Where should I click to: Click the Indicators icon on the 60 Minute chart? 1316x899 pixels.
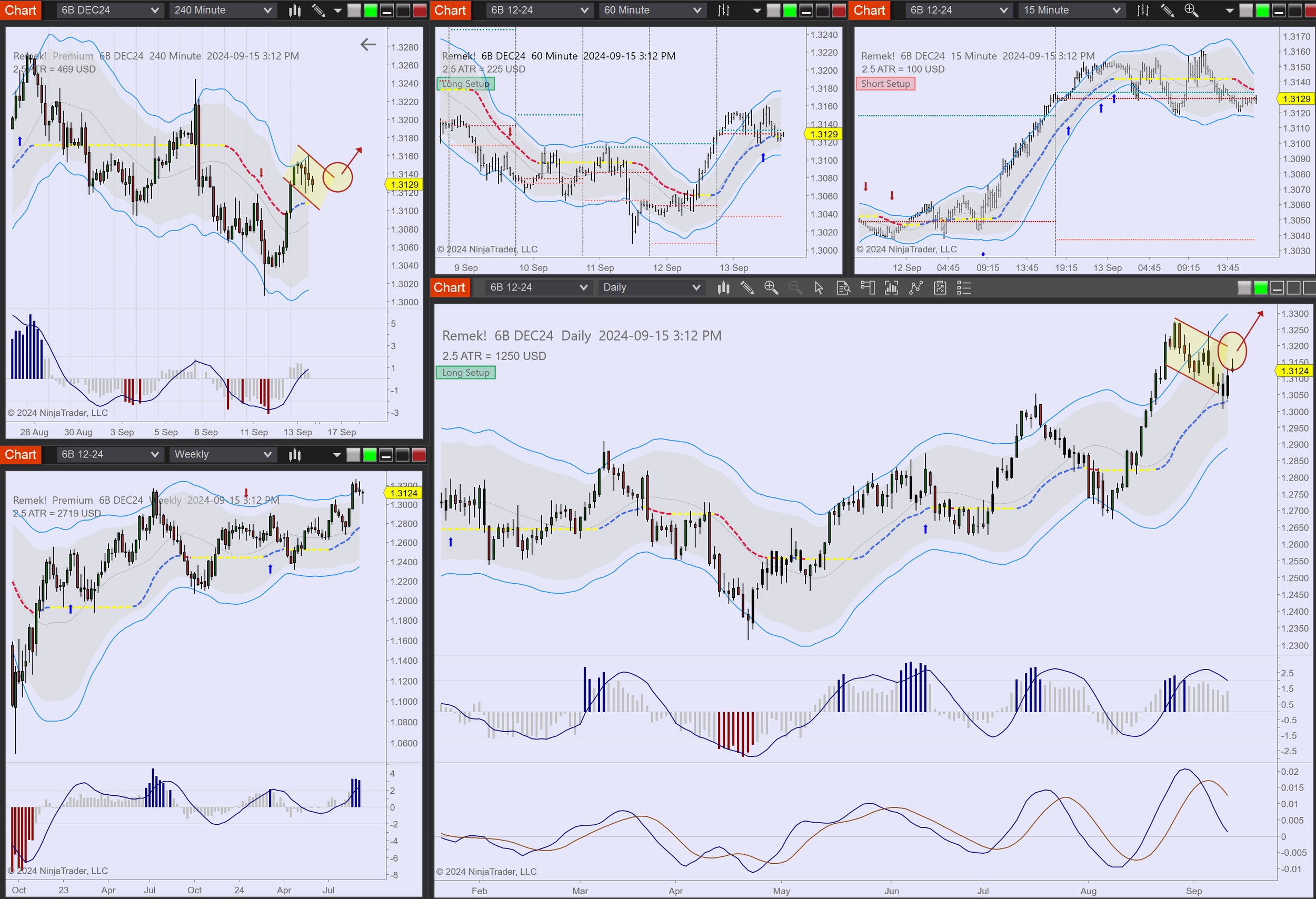[723, 10]
